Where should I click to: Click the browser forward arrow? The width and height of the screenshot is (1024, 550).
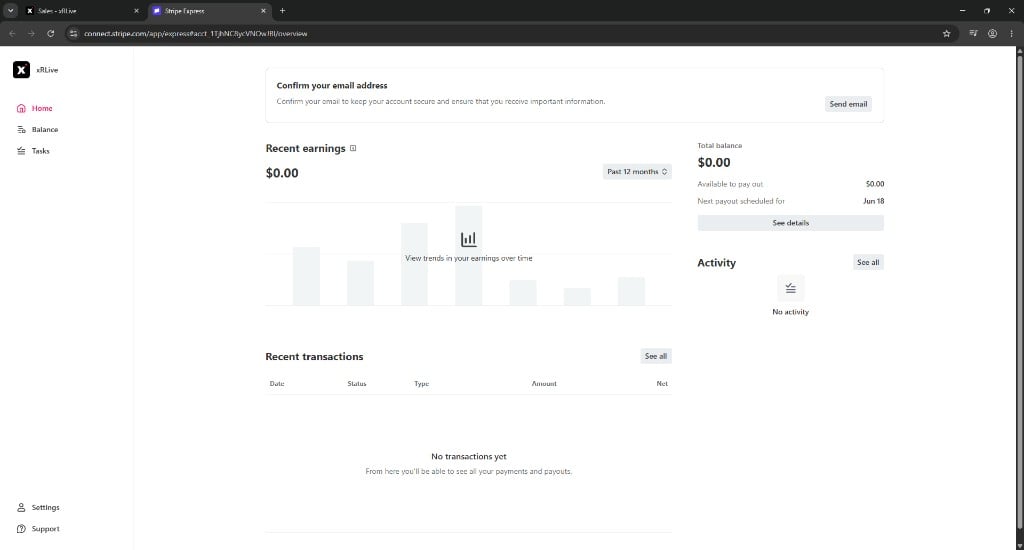coord(31,33)
